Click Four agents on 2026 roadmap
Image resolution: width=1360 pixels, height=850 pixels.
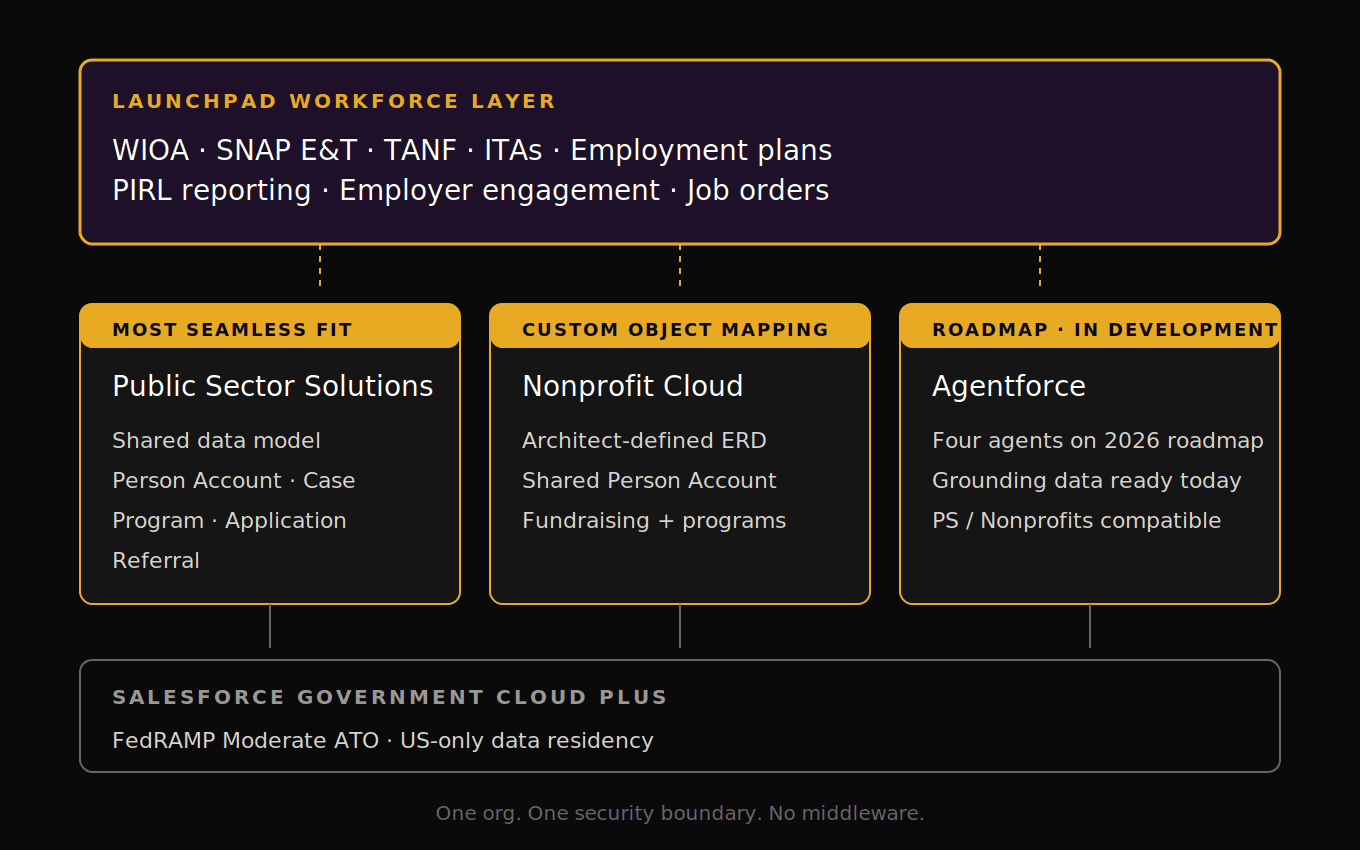pyautogui.click(x=1097, y=441)
